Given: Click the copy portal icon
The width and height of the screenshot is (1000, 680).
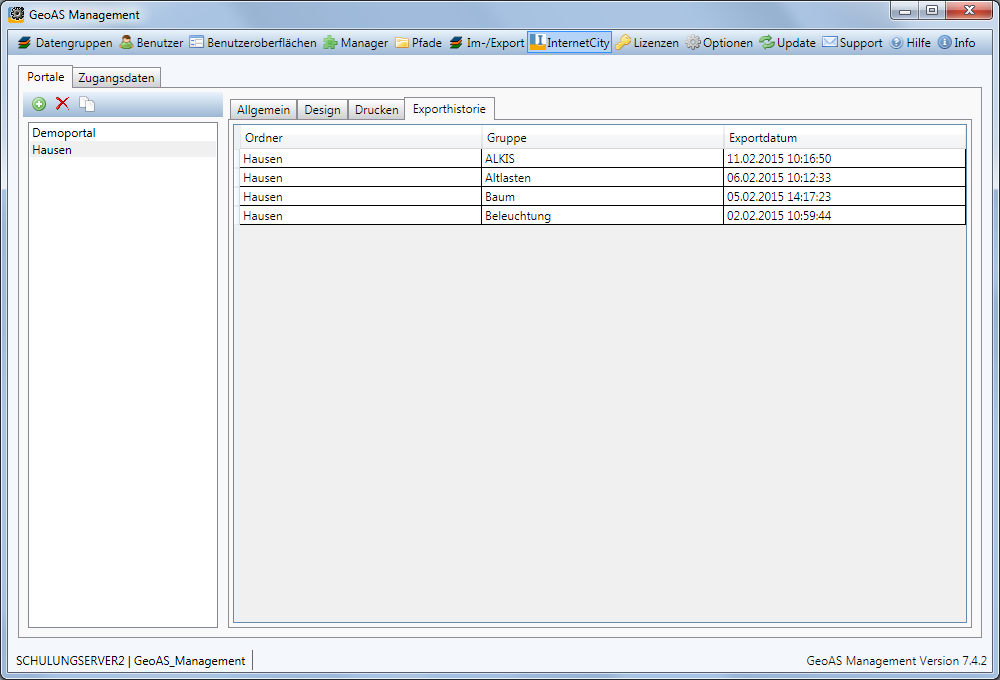Looking at the screenshot, I should point(87,104).
